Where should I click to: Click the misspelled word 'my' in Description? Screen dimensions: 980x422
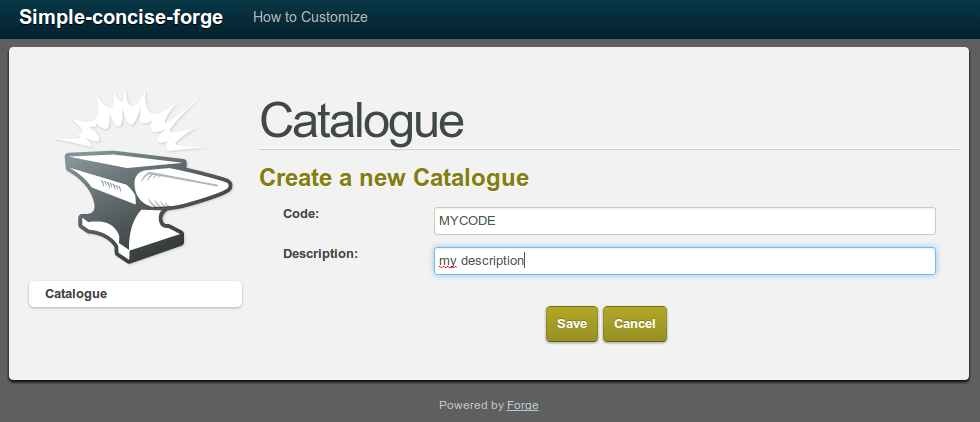point(447,261)
